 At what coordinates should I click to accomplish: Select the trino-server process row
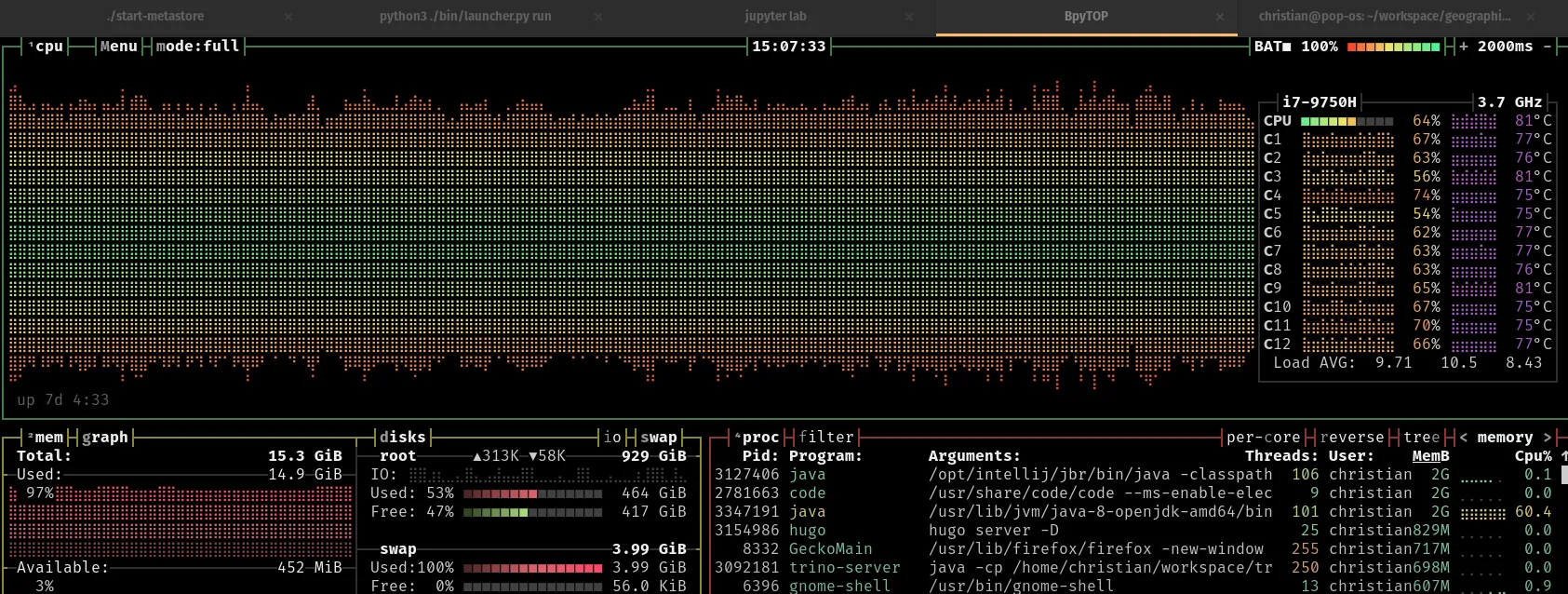pyautogui.click(x=1133, y=568)
